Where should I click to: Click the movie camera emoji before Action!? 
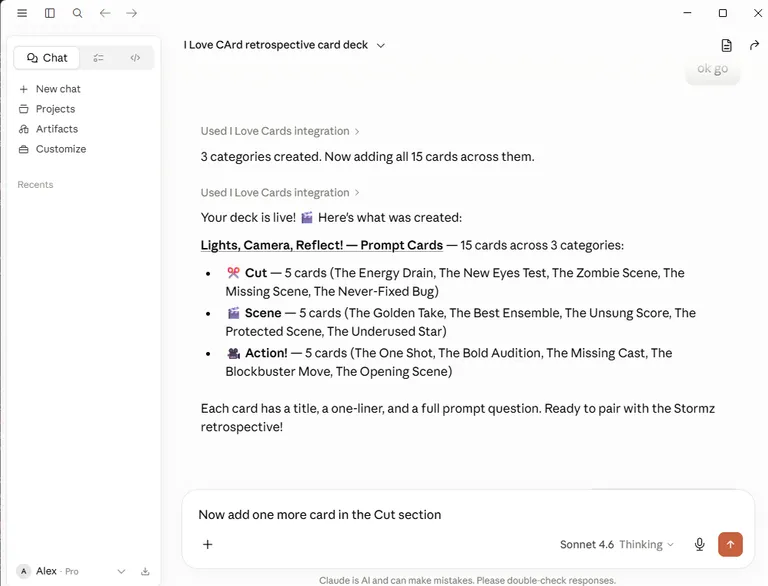233,353
